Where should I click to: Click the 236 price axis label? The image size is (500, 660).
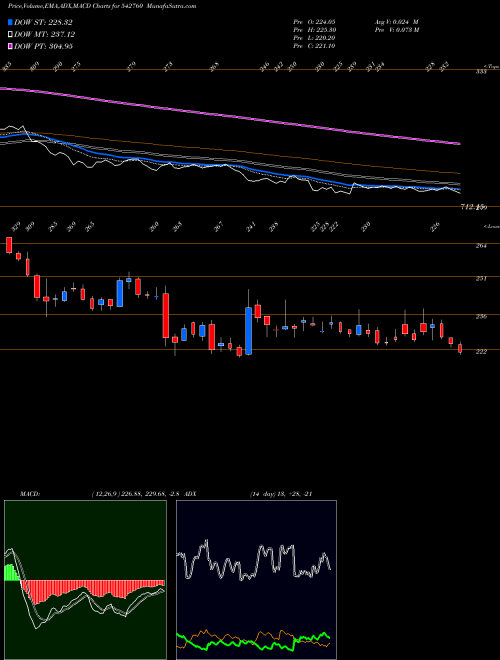[481, 317]
